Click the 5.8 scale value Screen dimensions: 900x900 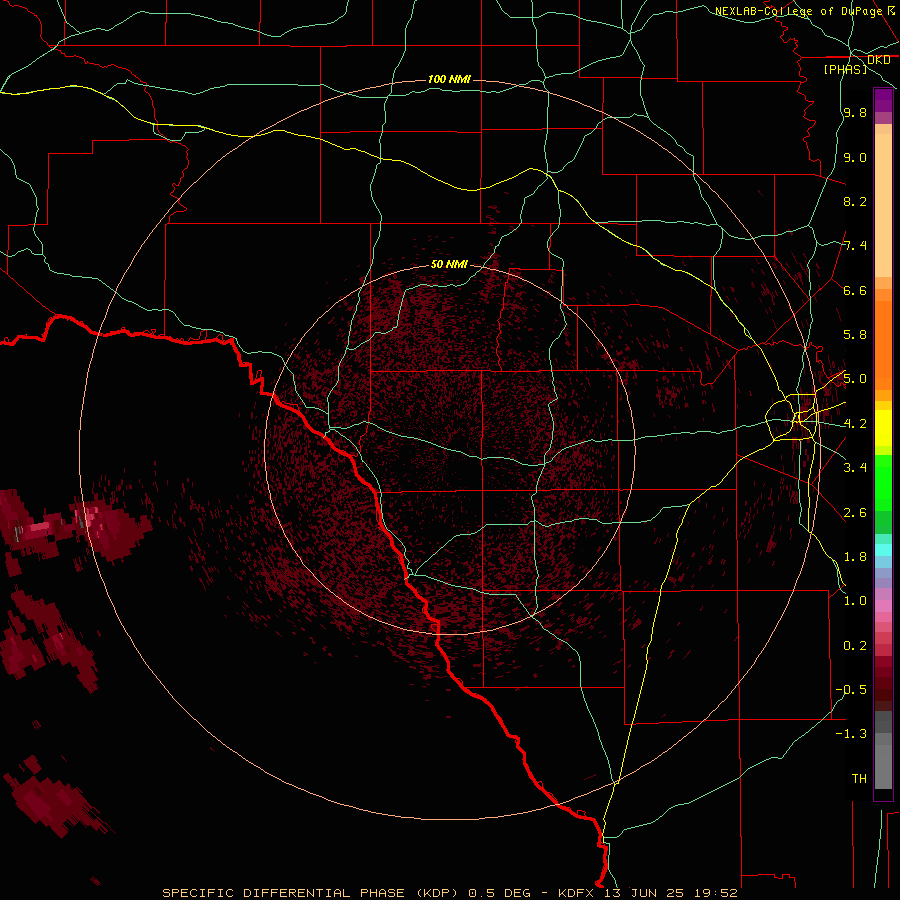855,335
